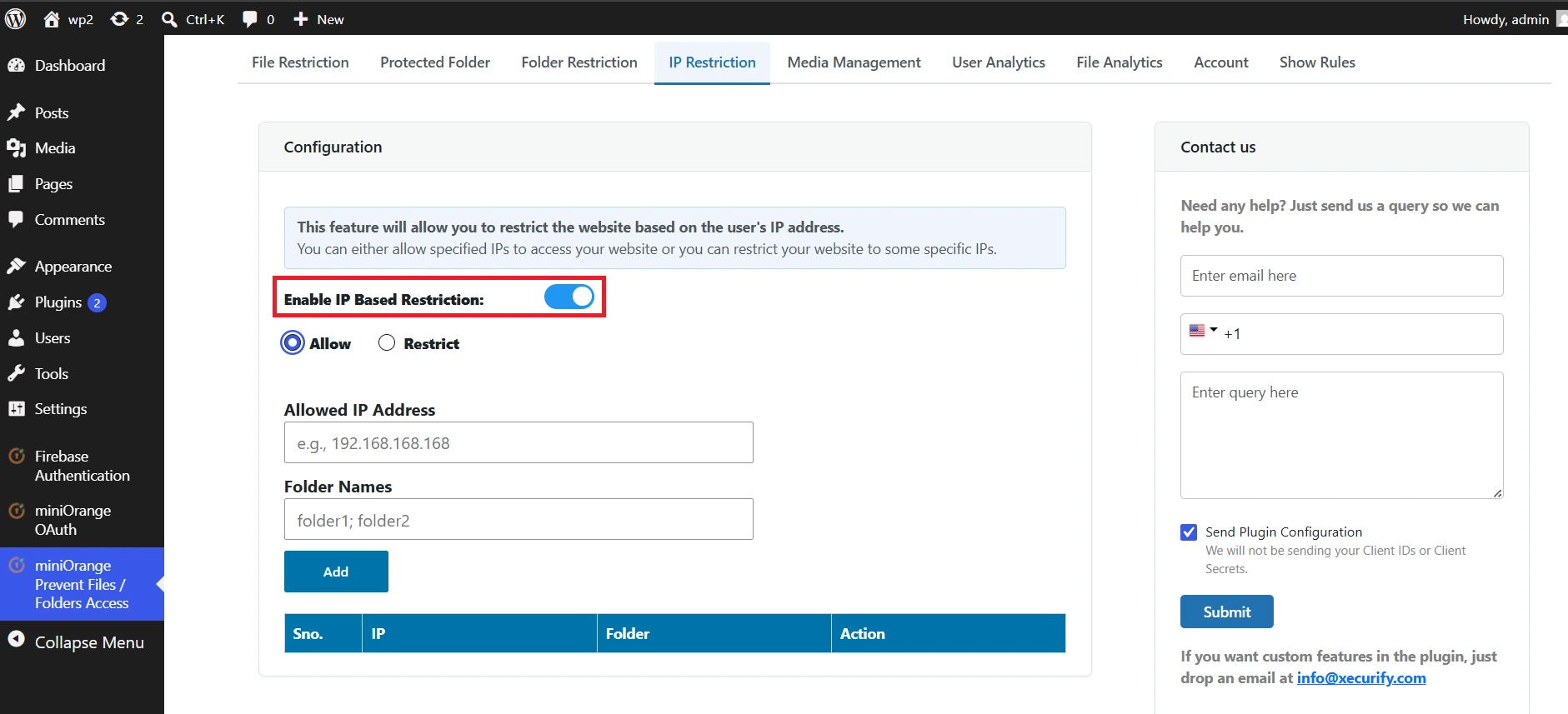This screenshot has width=1568, height=714.
Task: Click the comments bubble icon in admin bar
Action: [249, 19]
